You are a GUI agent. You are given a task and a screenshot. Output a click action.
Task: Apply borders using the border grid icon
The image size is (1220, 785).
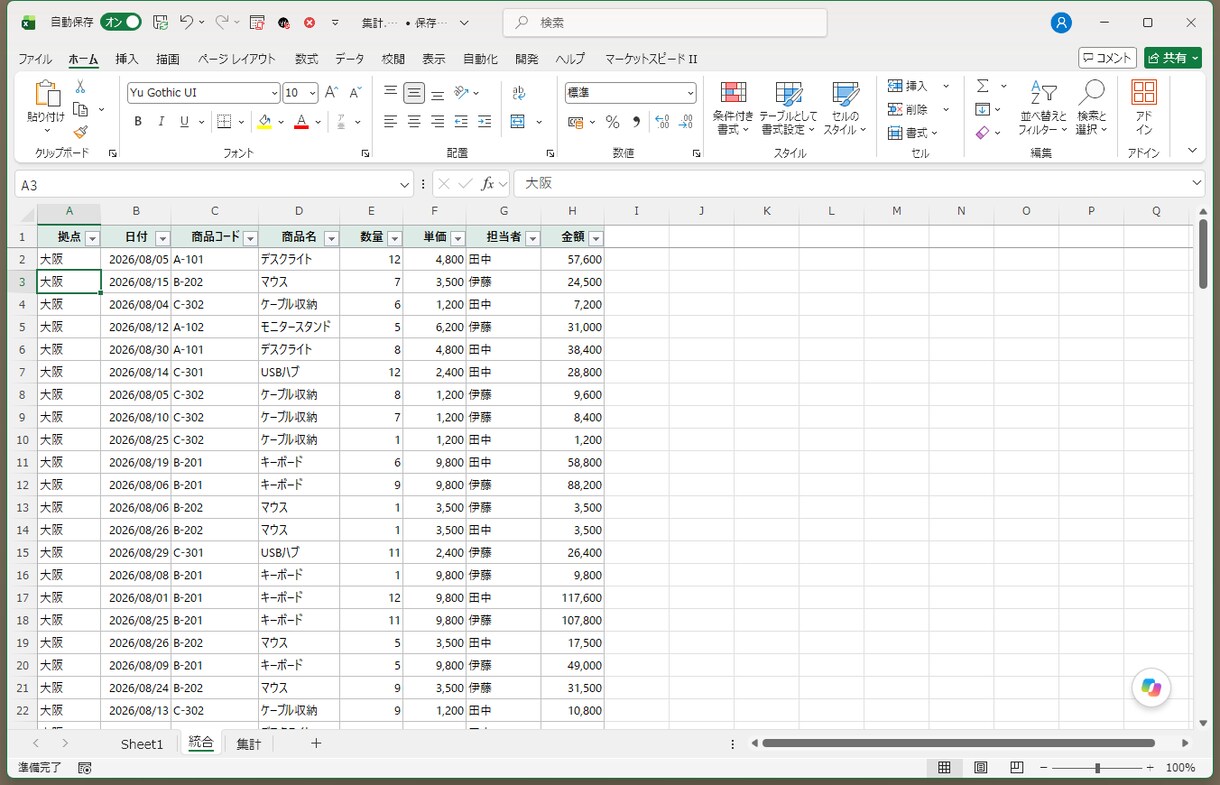224,122
